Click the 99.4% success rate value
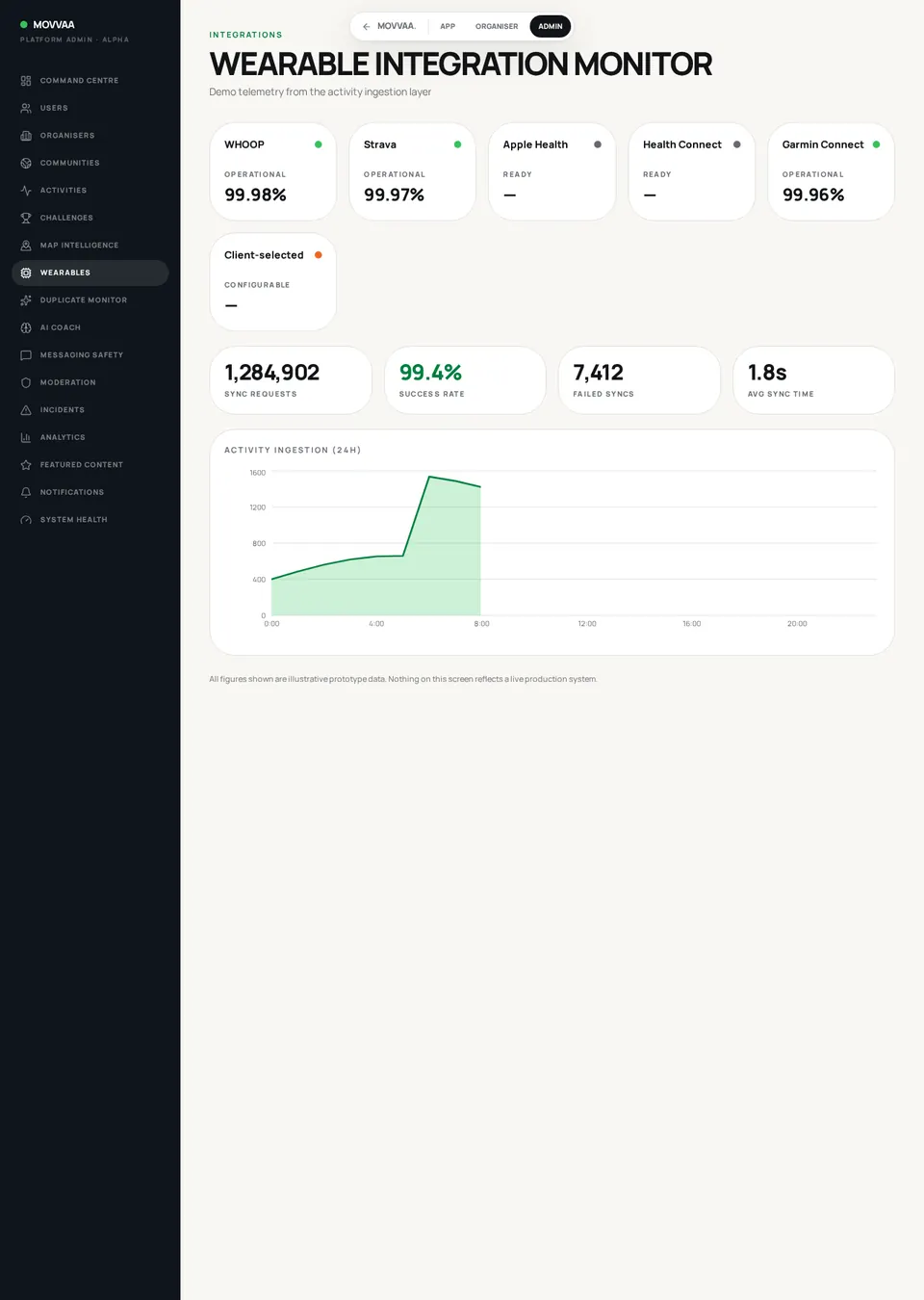This screenshot has height=1300, width=924. [430, 373]
